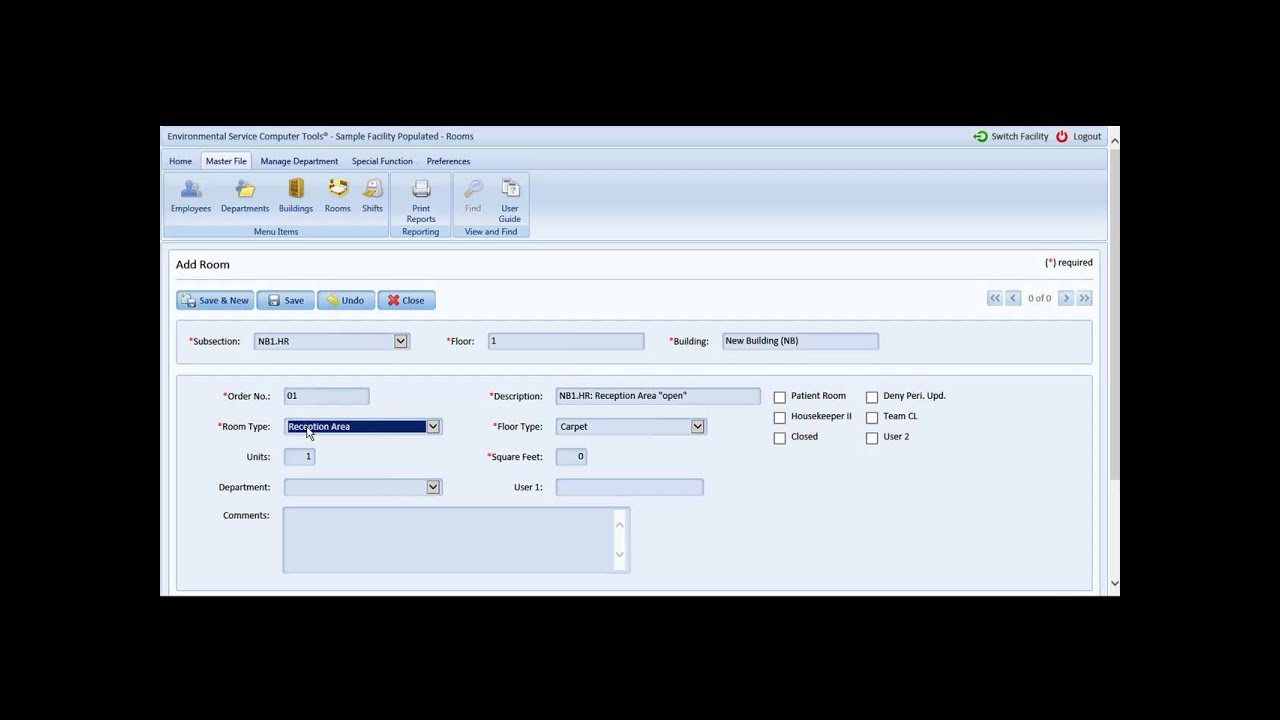1280x720 pixels.
Task: Expand the Subsection dropdown
Action: (x=400, y=341)
